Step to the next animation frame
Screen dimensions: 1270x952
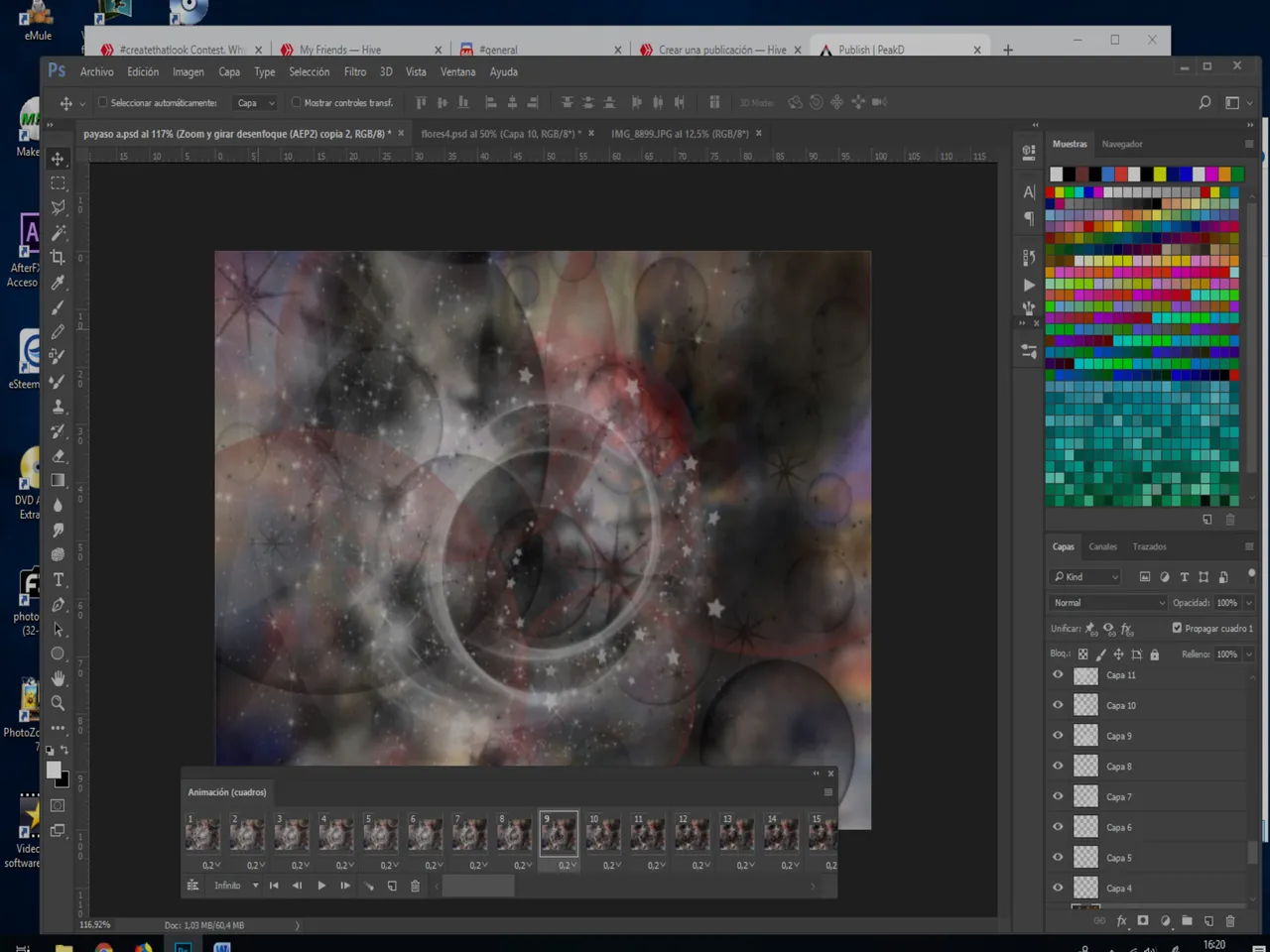point(344,886)
